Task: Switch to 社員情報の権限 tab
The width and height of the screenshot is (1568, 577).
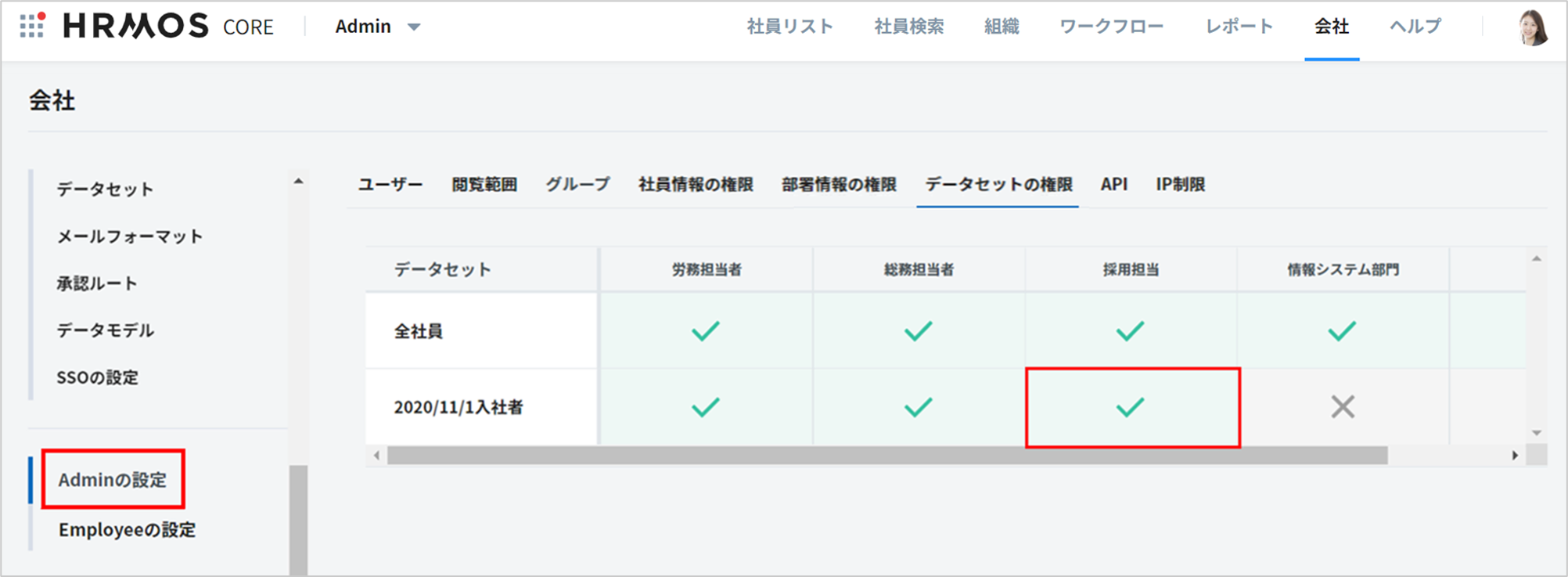Action: (x=696, y=185)
